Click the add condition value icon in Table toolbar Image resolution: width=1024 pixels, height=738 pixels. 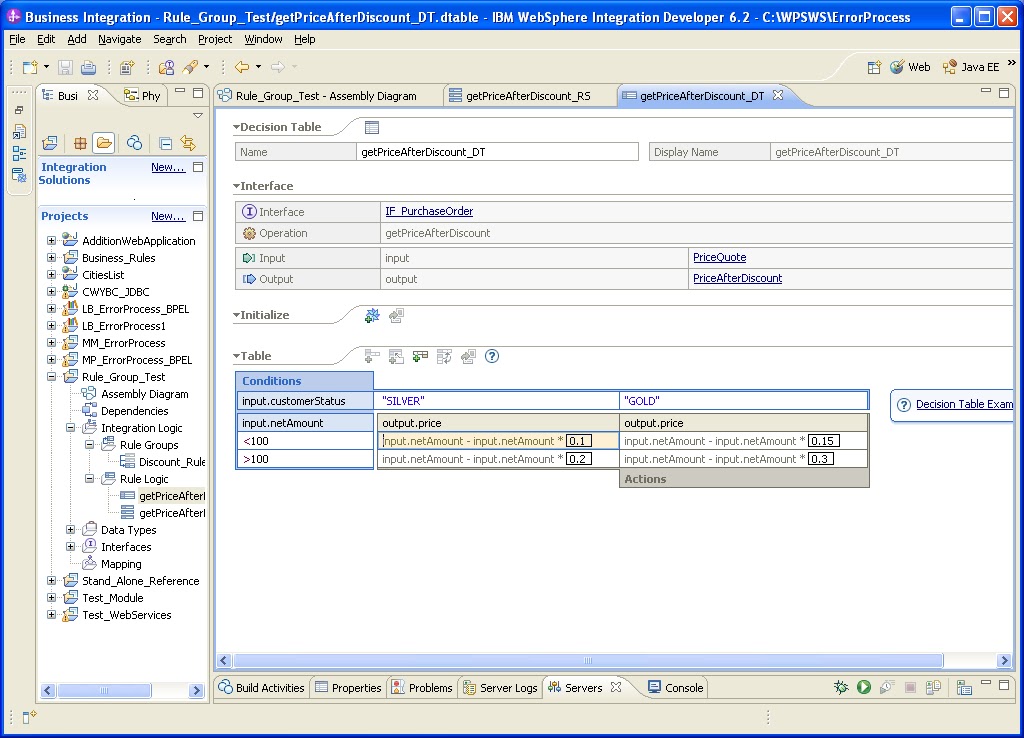click(x=372, y=356)
